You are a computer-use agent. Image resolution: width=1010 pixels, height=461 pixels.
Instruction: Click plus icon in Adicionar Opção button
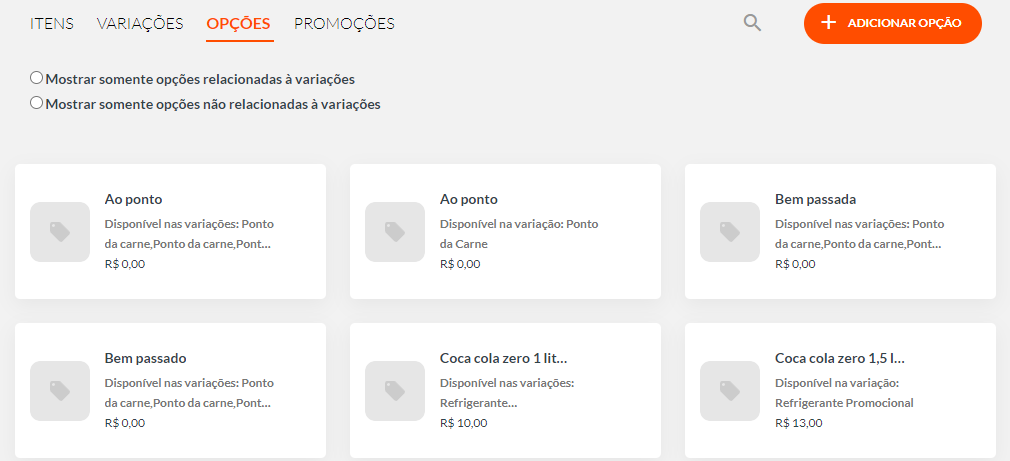point(828,23)
